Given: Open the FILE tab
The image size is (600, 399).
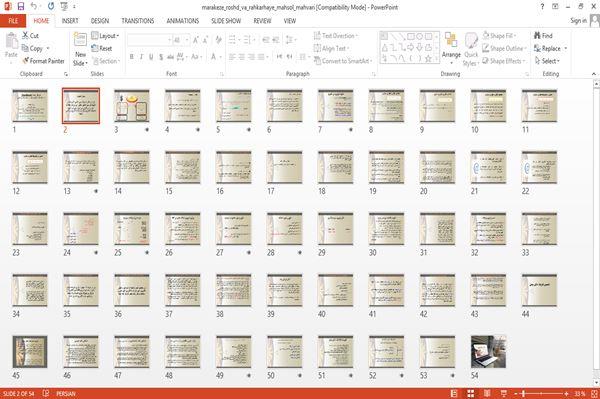Looking at the screenshot, I should (x=13, y=21).
